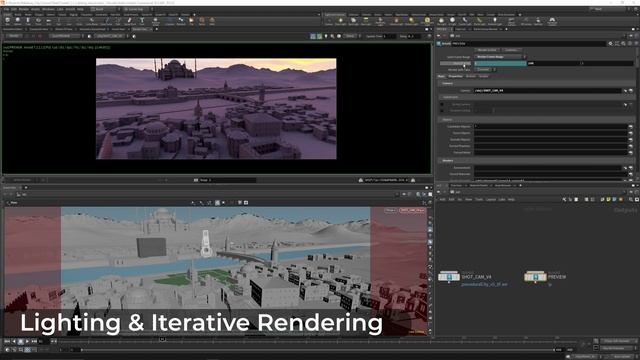
Task: Select the Font shelf tool
Action: (142, 20)
